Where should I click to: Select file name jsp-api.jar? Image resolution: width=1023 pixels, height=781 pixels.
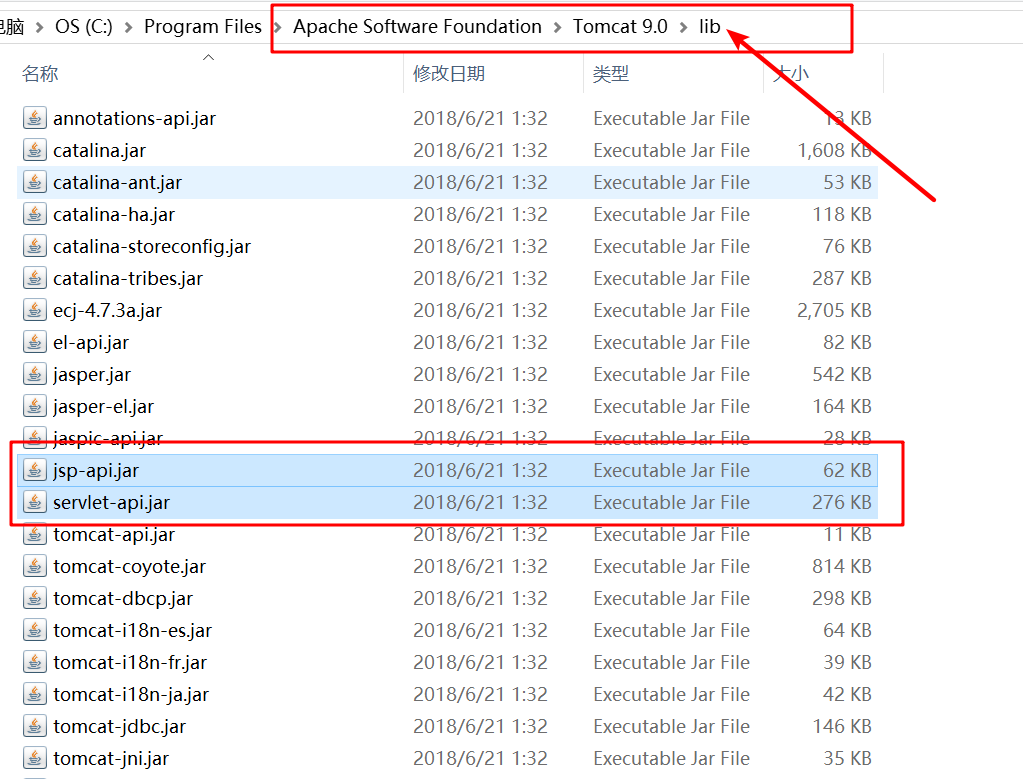(96, 470)
